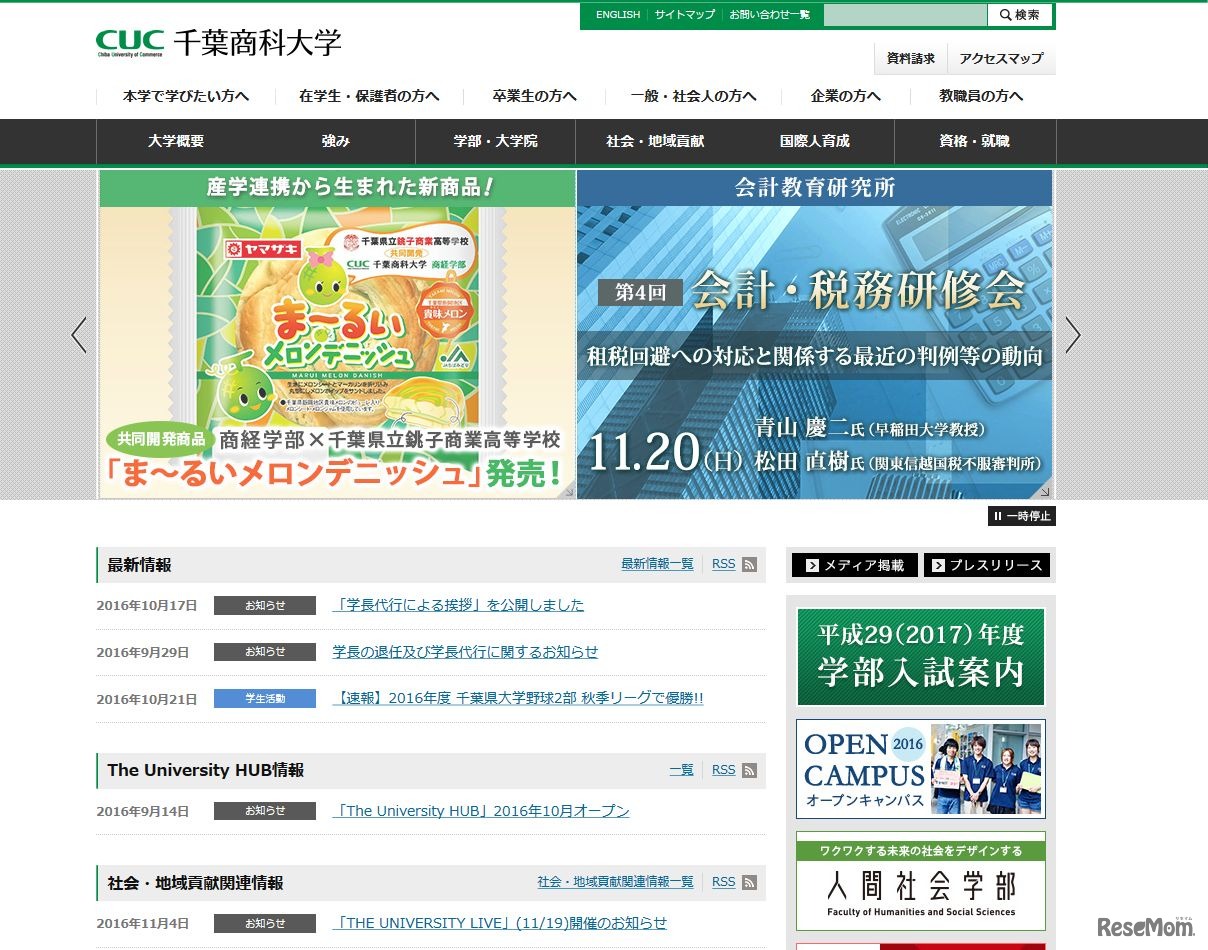Open 一覧 link in The University HUB情報
The height and width of the screenshot is (950, 1208).
[x=681, y=770]
